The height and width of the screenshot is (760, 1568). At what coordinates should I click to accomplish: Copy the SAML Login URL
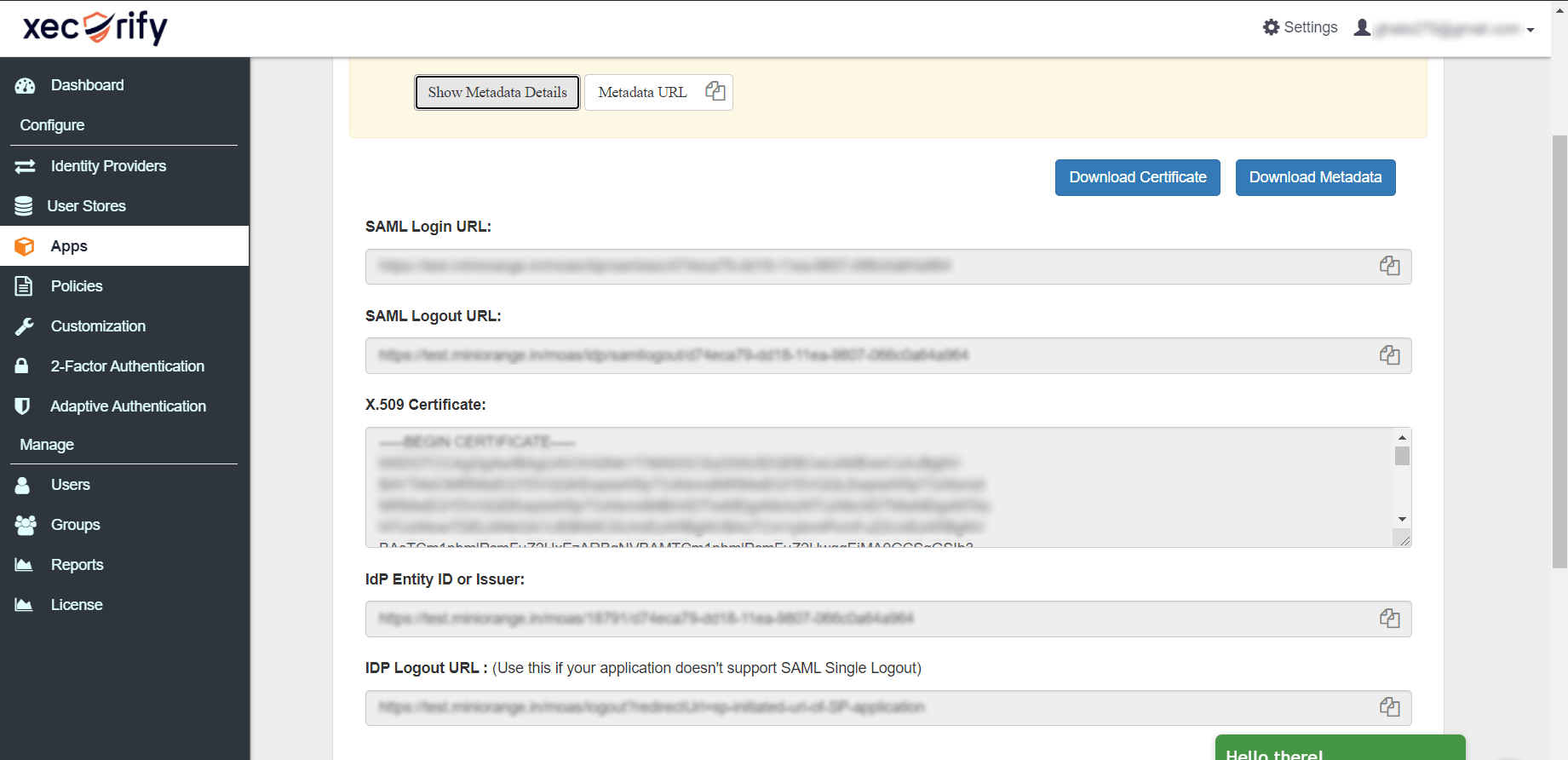tap(1389, 266)
